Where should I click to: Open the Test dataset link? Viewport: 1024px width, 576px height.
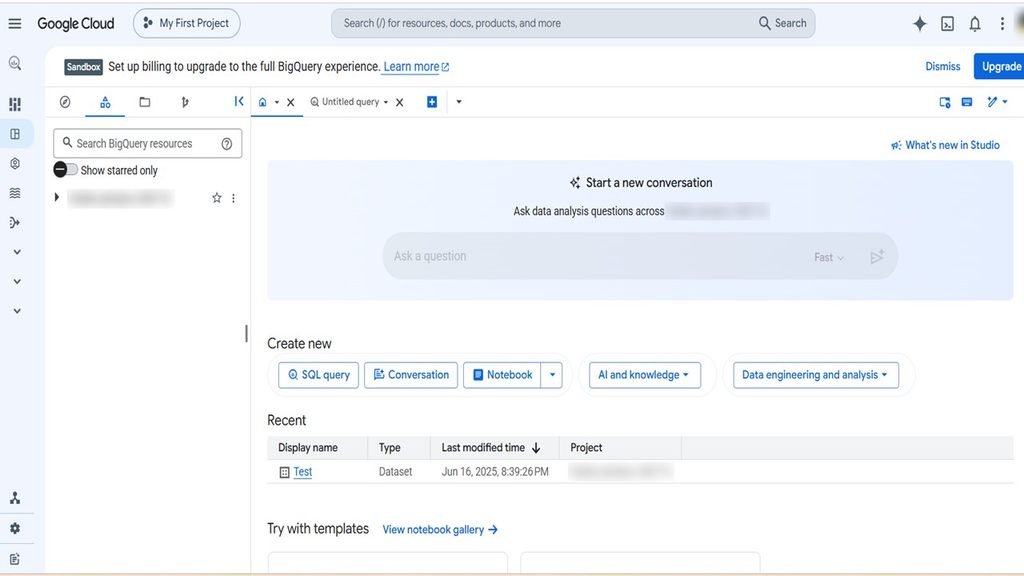click(302, 472)
